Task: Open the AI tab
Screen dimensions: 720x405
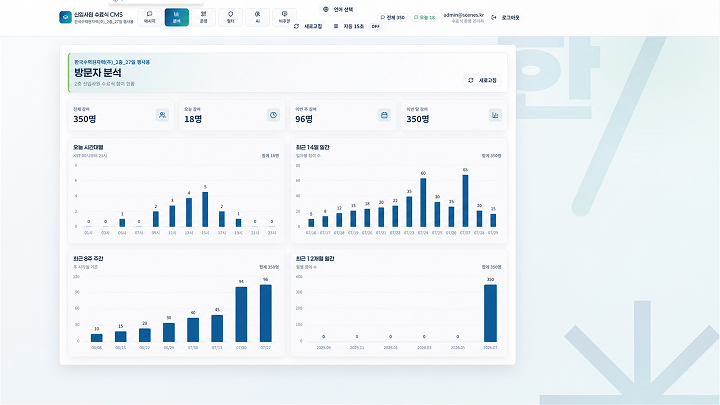Action: pos(258,17)
